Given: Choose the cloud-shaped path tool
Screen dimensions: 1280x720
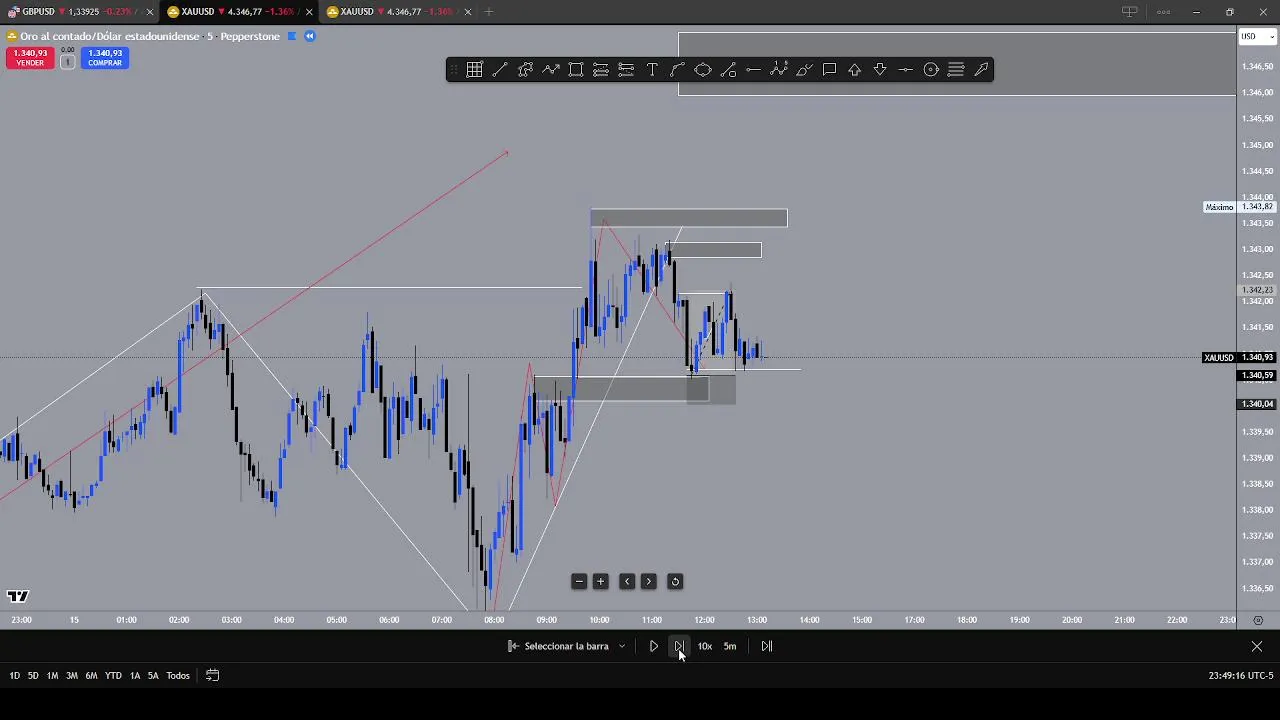Looking at the screenshot, I should 525,69.
